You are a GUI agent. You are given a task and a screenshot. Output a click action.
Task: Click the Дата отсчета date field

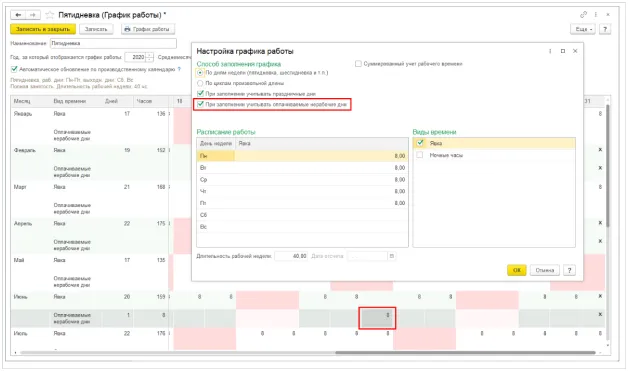[x=367, y=256]
